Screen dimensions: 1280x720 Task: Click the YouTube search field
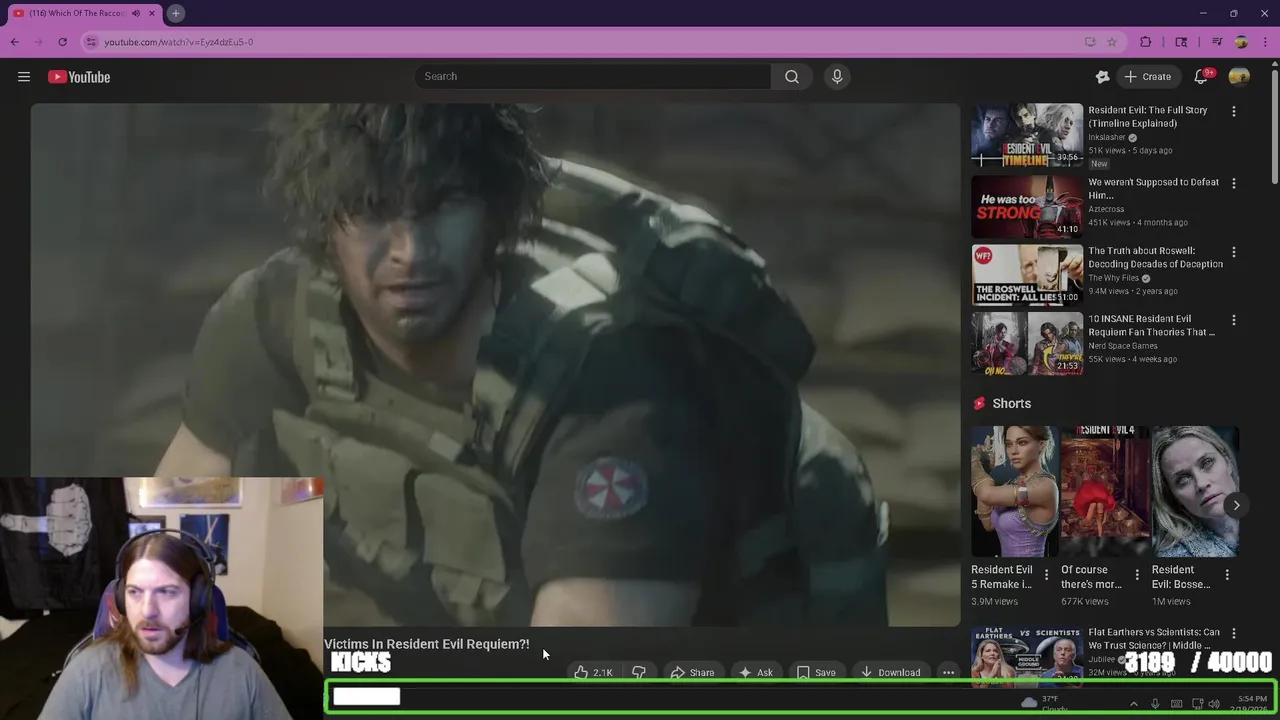click(x=592, y=76)
